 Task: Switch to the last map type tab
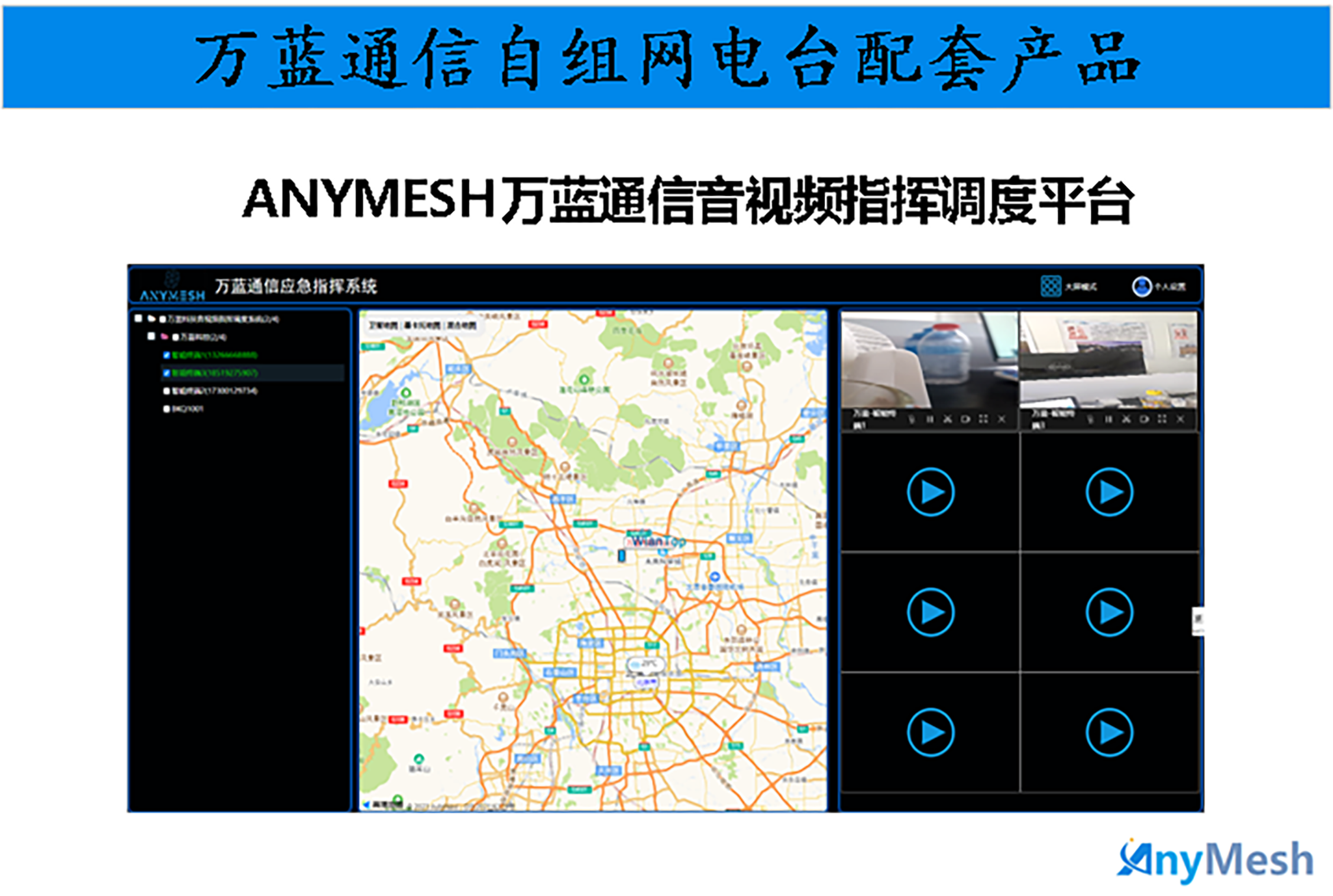tap(461, 325)
